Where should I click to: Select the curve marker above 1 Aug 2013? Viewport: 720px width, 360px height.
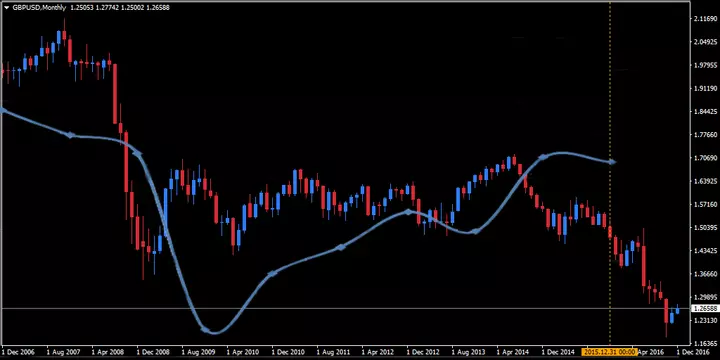[x=476, y=231]
